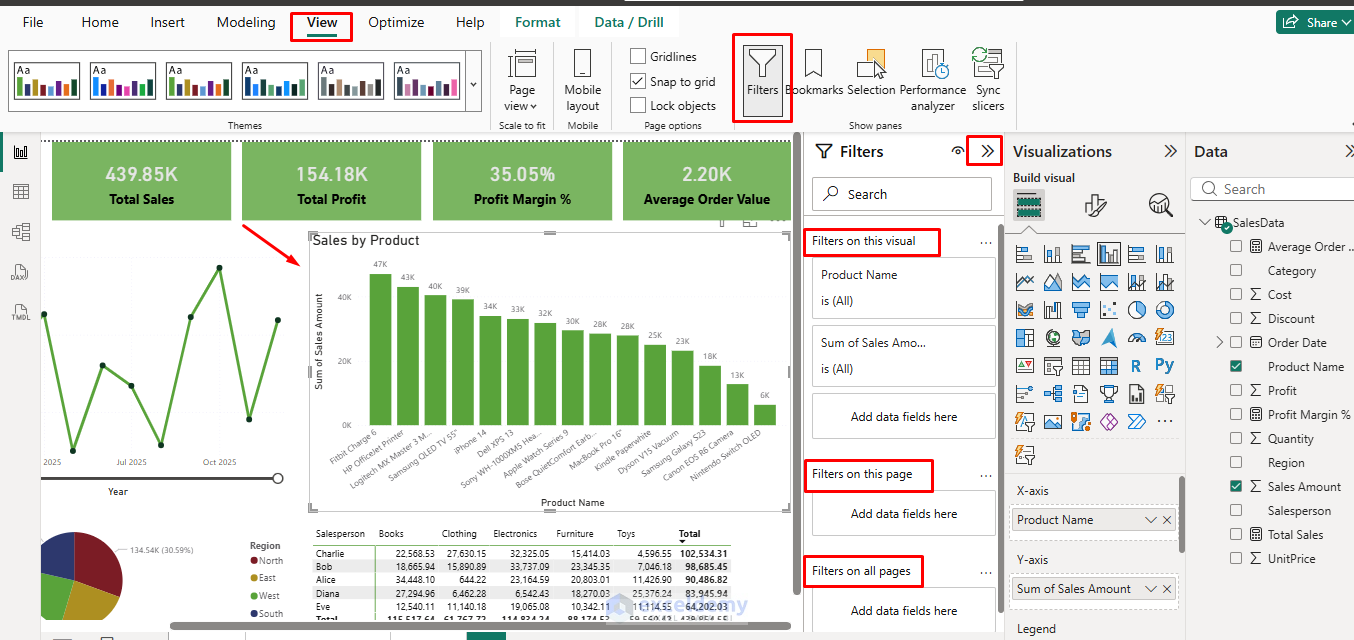Image resolution: width=1354 pixels, height=640 pixels.
Task: Open the Analytics magnifier icon
Action: click(1160, 206)
